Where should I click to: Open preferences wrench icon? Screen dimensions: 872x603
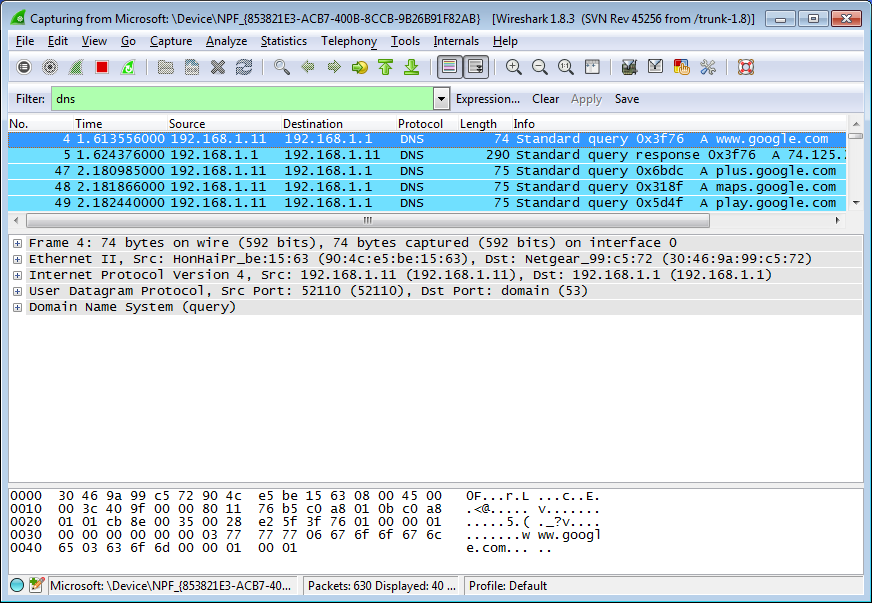[x=707, y=67]
